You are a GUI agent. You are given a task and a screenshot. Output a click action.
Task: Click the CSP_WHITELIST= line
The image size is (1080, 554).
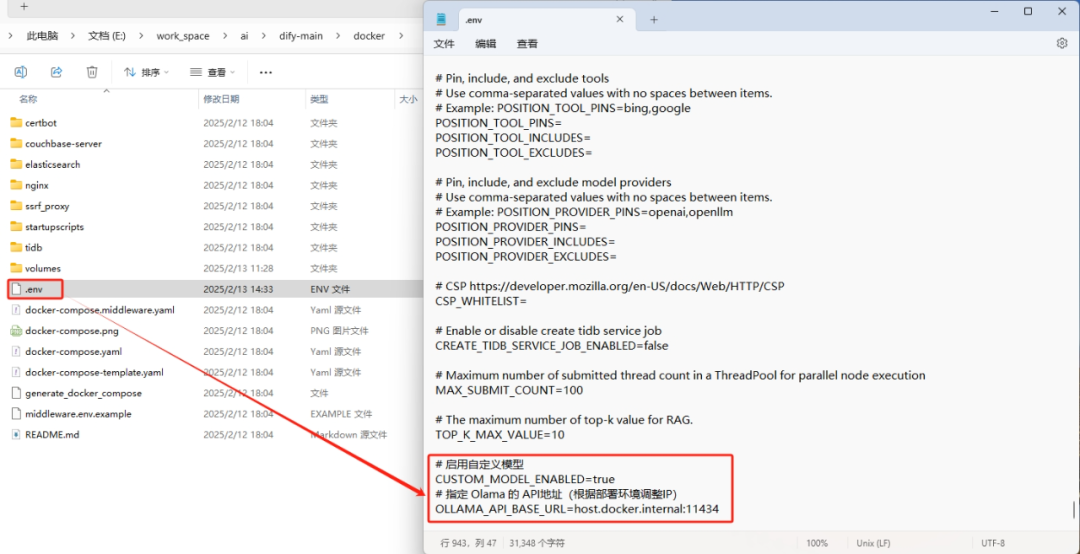(481, 301)
